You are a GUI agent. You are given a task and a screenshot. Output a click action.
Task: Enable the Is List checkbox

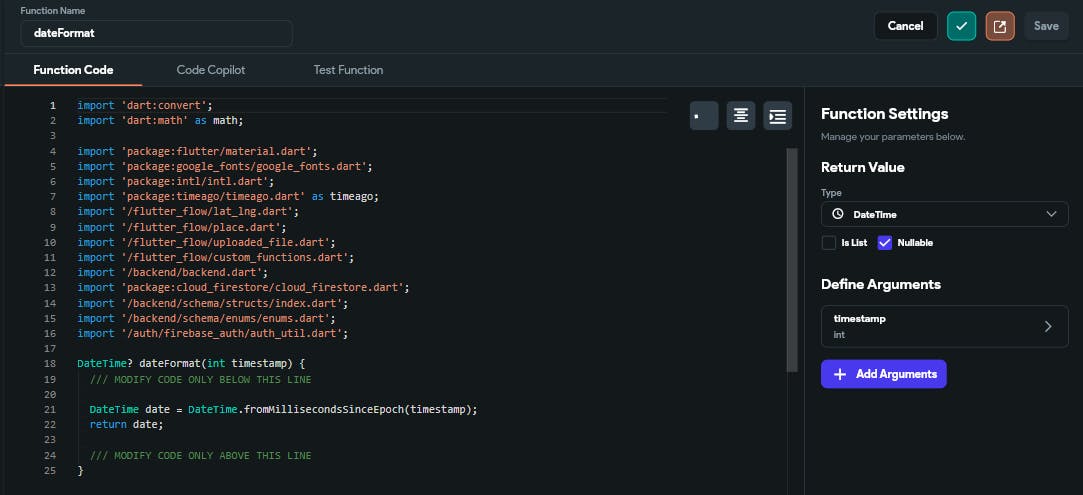[x=829, y=243]
